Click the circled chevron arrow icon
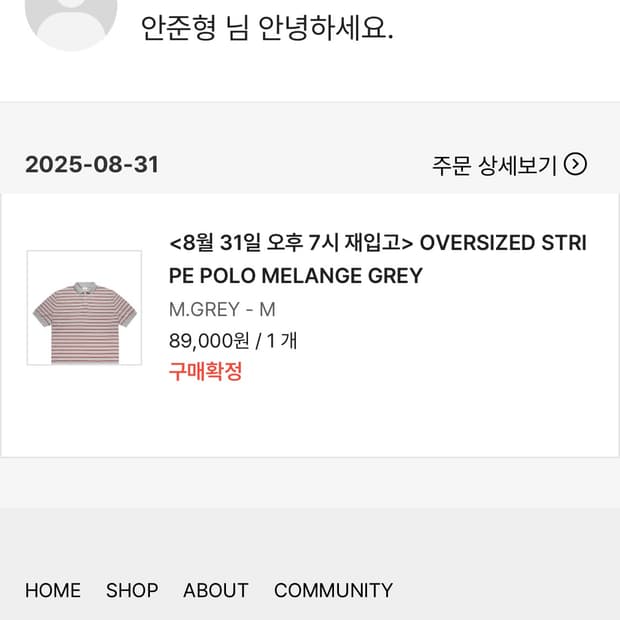Viewport: 620px width, 620px height. click(575, 164)
